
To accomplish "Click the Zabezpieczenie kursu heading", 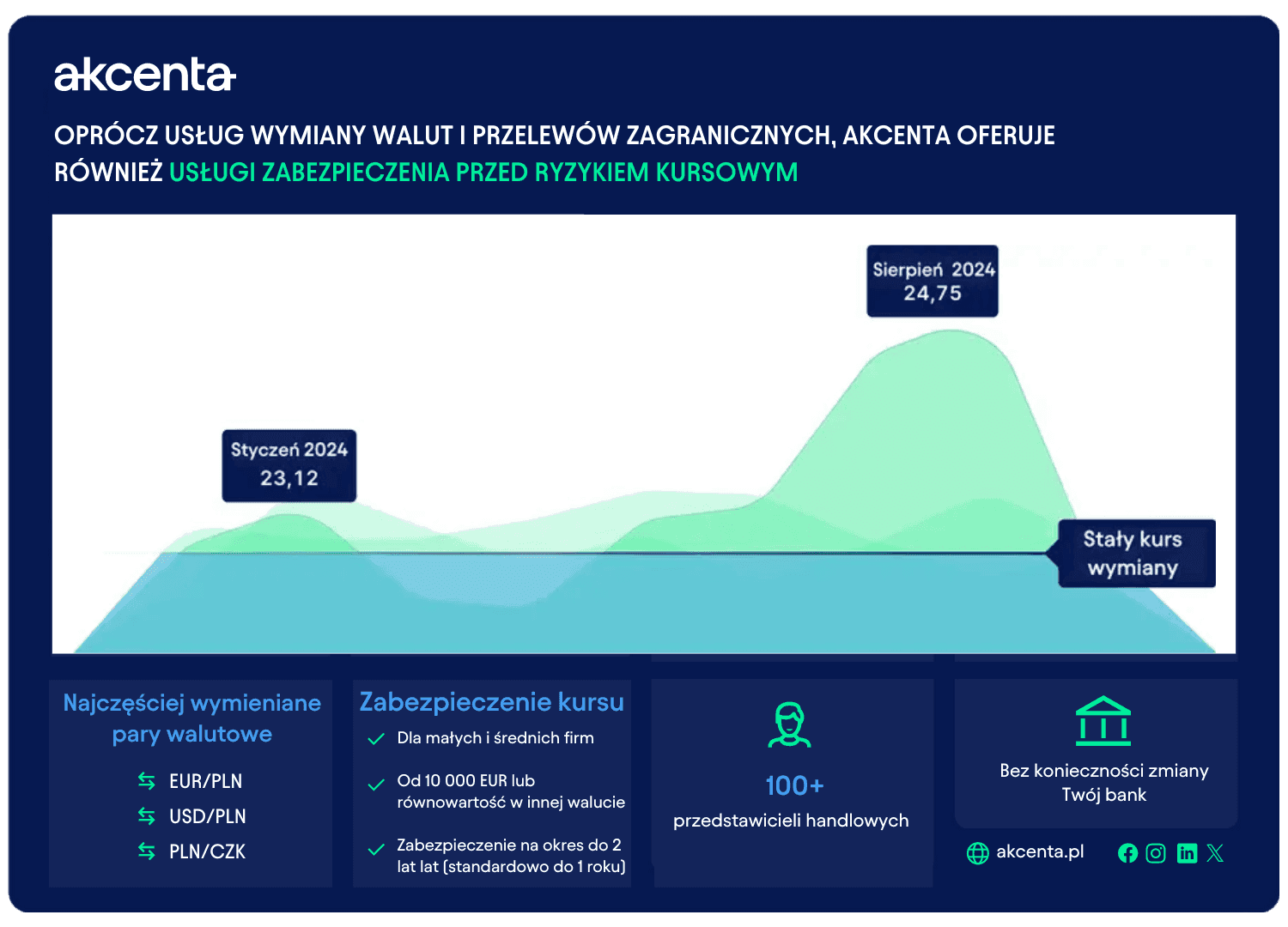I will pos(492,703).
